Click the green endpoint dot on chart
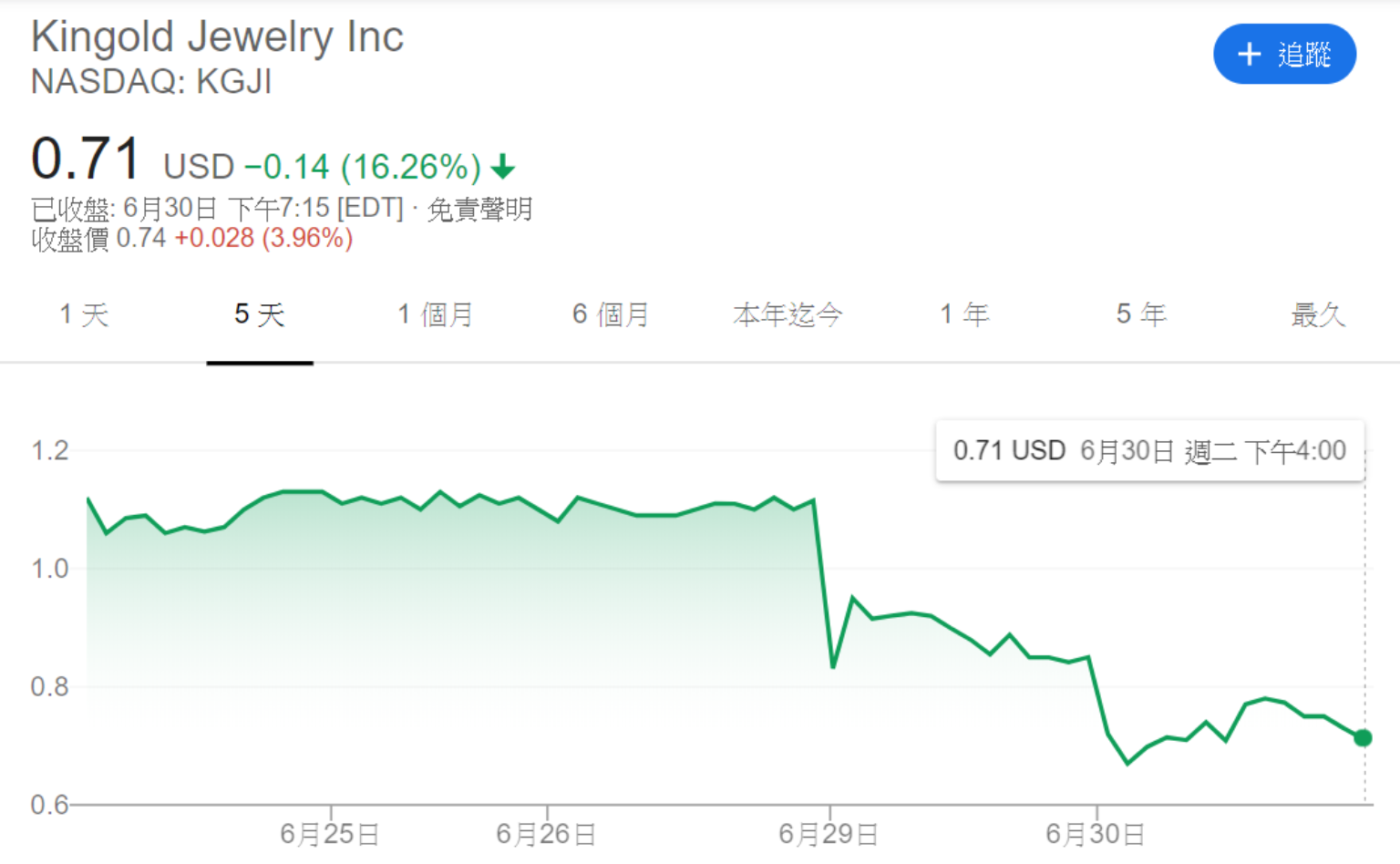 pos(1363,738)
